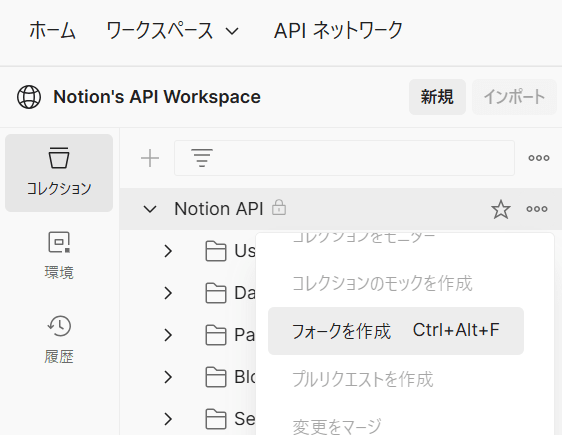Expand the Se folder chevron
Image resolution: width=562 pixels, height=435 pixels.
(x=168, y=419)
